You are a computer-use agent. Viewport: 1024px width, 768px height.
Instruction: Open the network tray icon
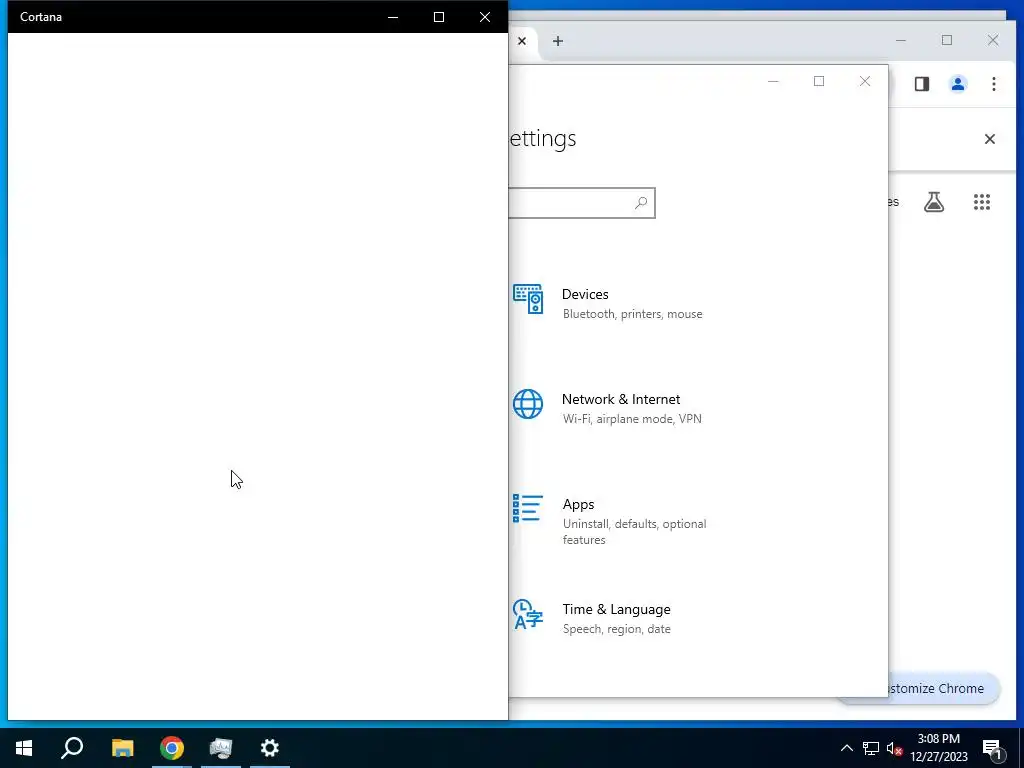click(871, 748)
